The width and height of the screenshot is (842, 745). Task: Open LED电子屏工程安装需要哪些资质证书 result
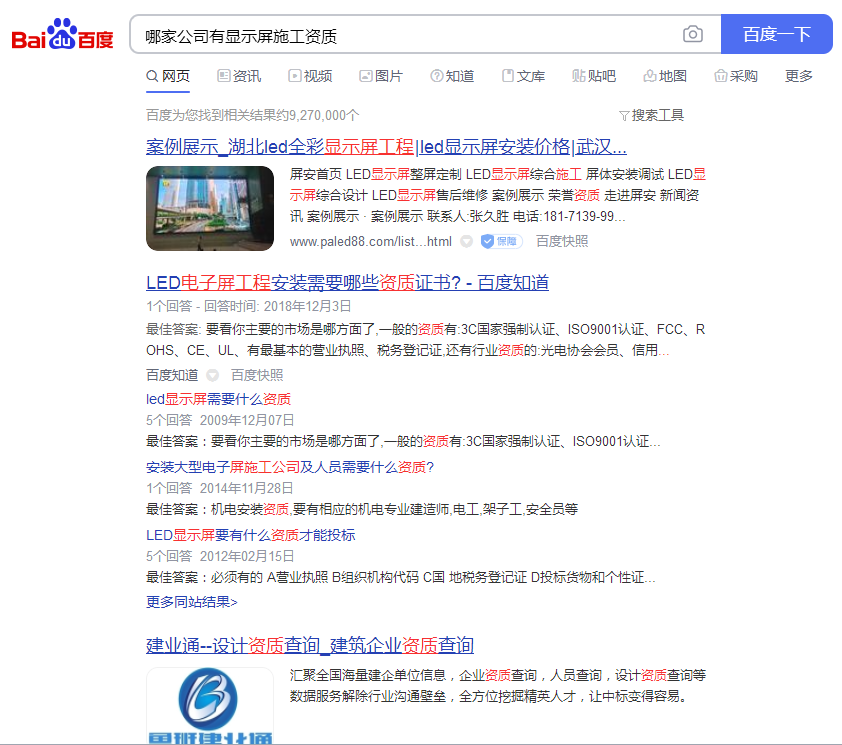pyautogui.click(x=347, y=283)
